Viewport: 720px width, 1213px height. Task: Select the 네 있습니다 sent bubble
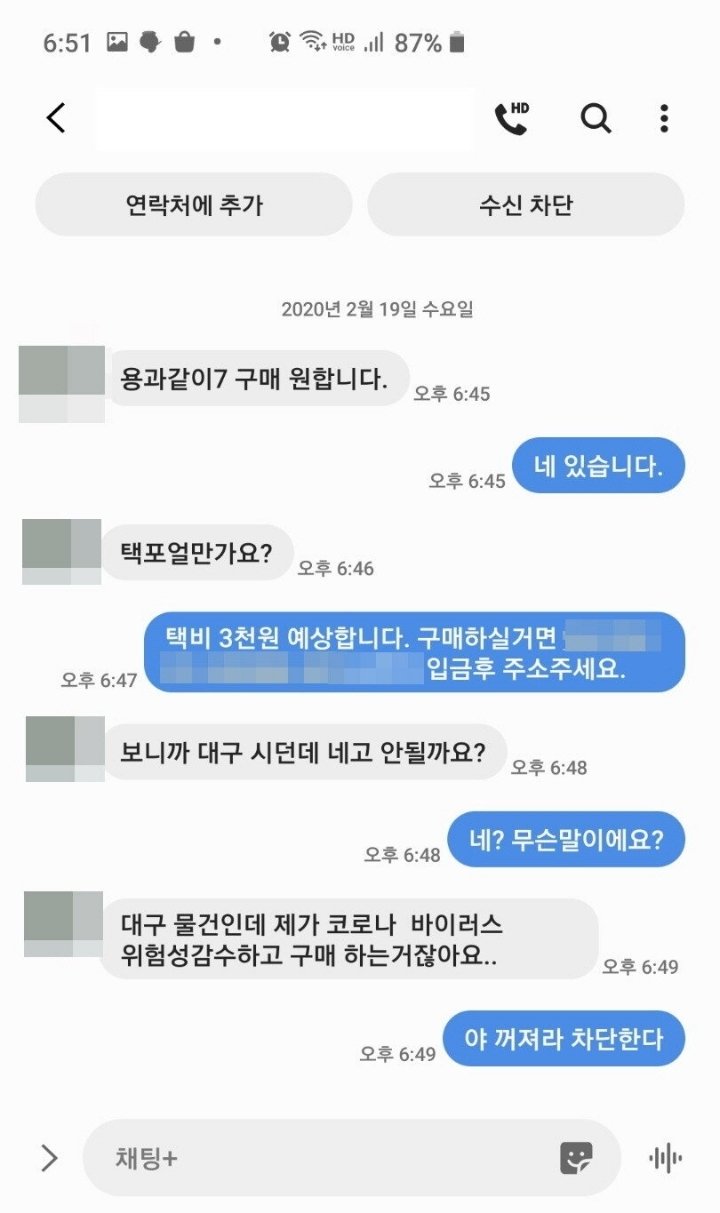(x=598, y=467)
